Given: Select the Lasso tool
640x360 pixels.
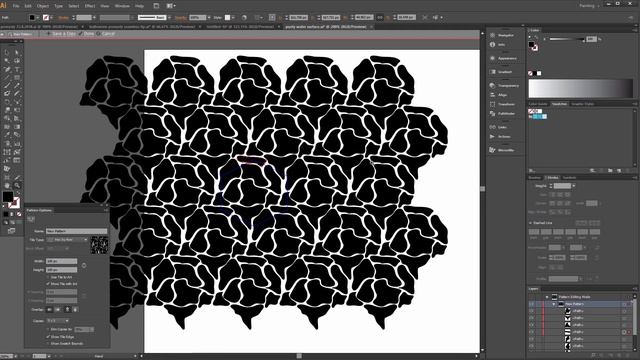Looking at the screenshot, I should point(17,61).
